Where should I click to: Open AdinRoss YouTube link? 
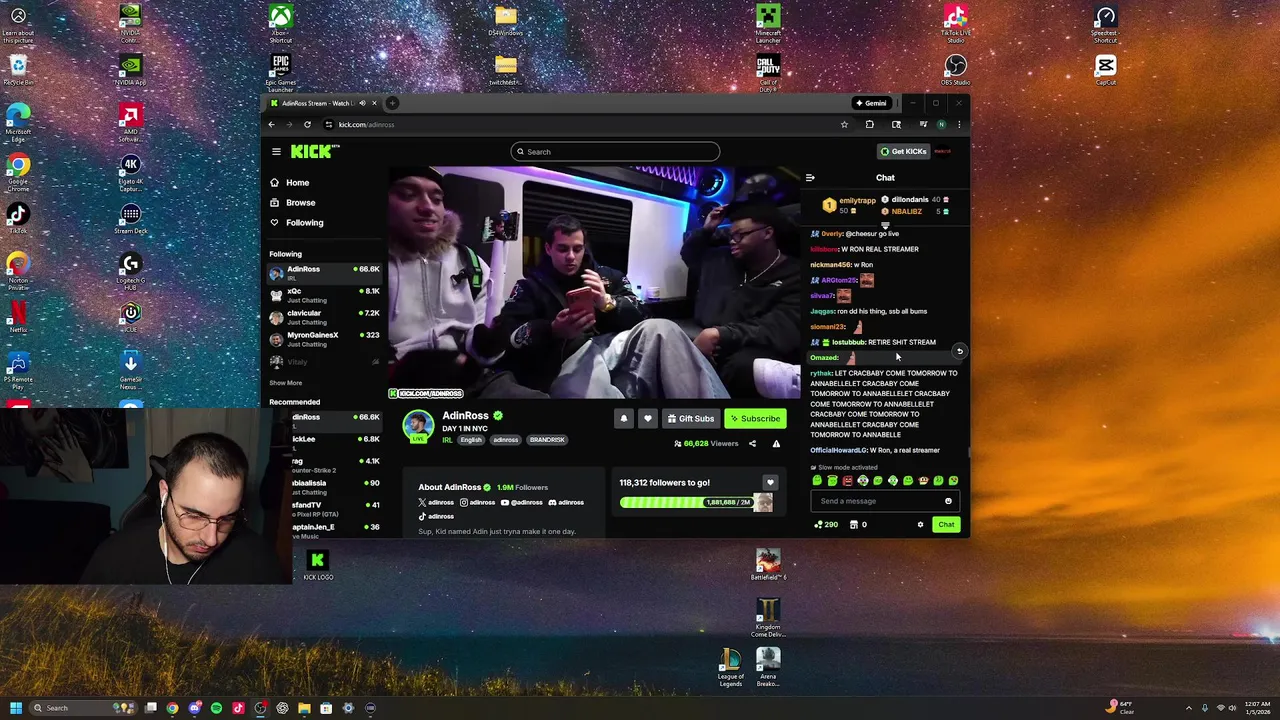(522, 503)
